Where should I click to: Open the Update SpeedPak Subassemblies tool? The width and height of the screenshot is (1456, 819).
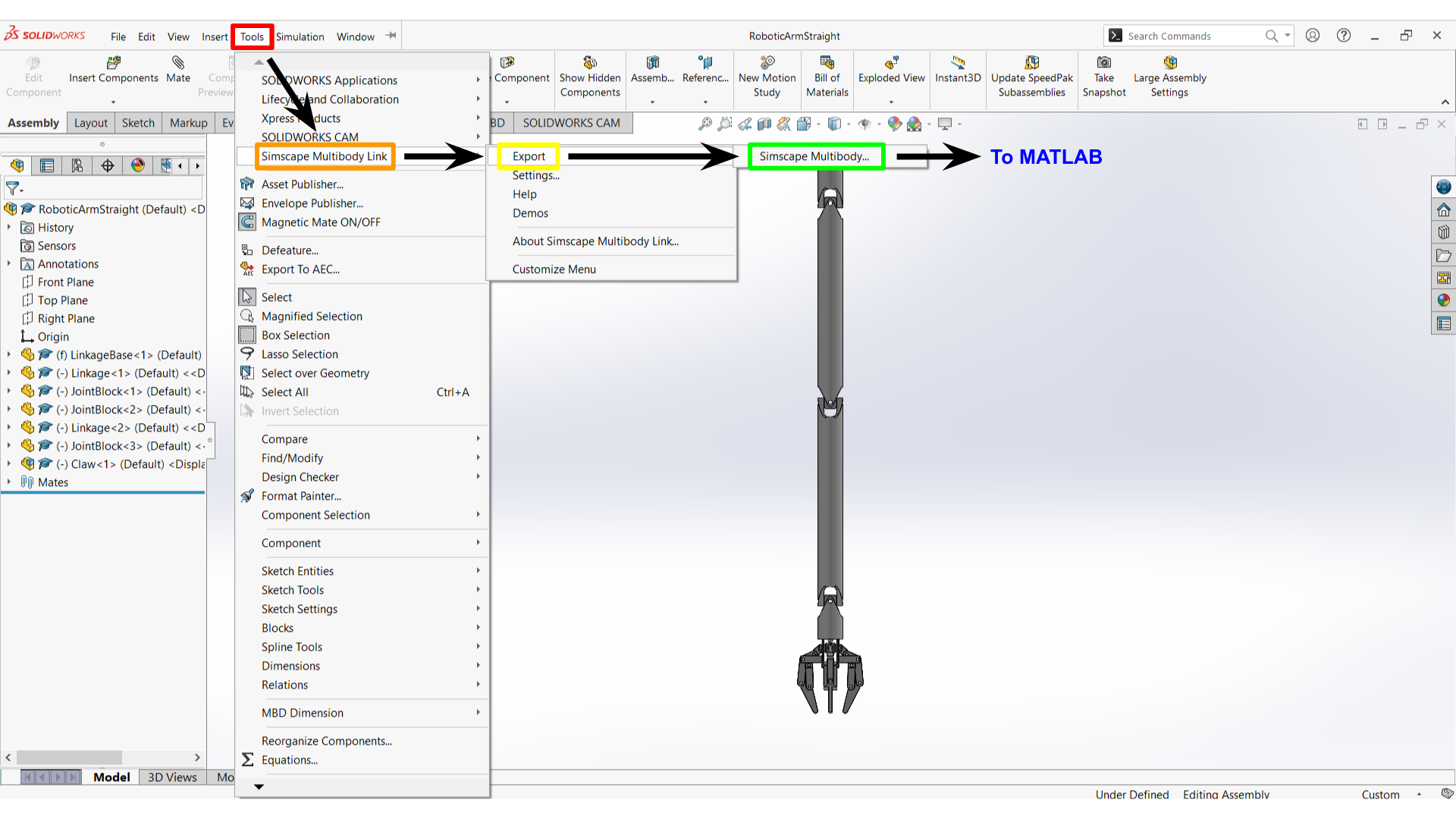tap(1031, 63)
